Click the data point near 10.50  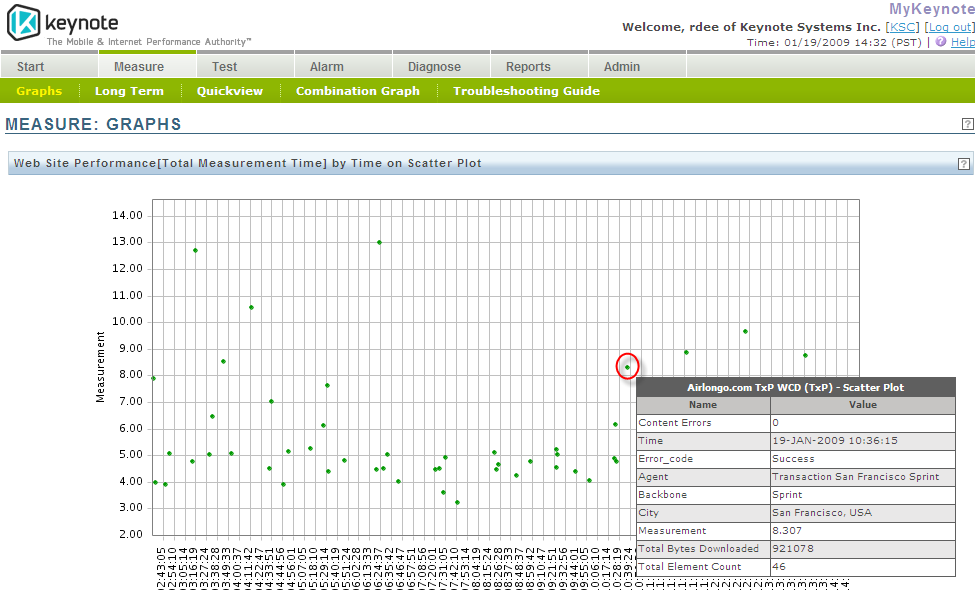coord(251,307)
